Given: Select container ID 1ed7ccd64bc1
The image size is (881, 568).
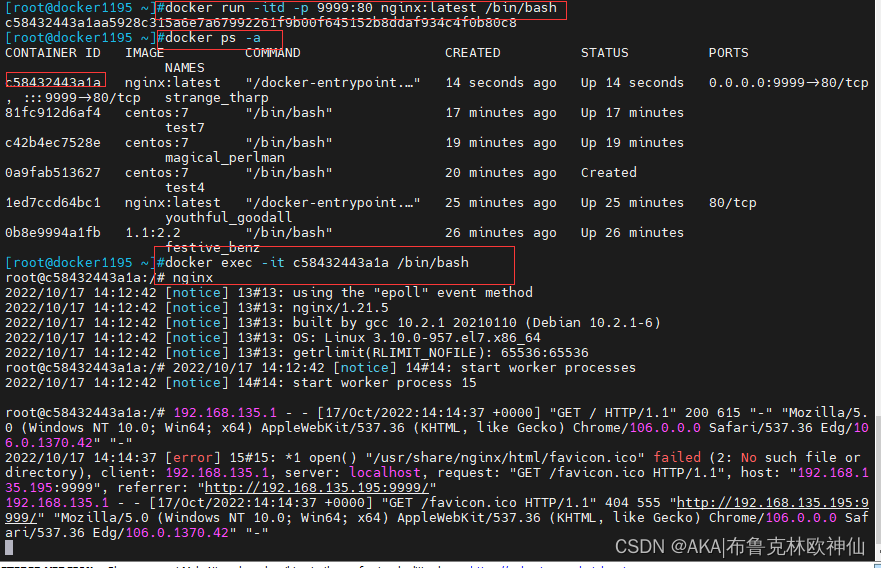Looking at the screenshot, I should coord(53,203).
